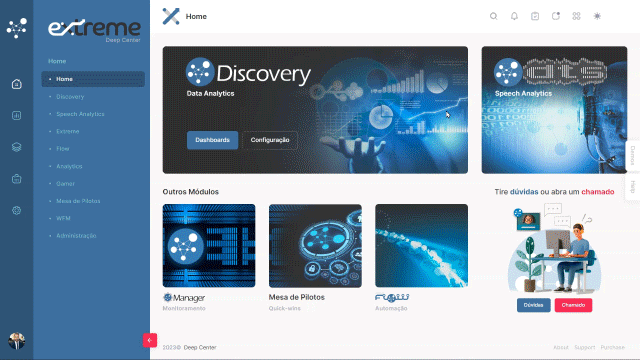Open the Help side tab
Screen dimensions: 640x360
pyautogui.click(x=633, y=187)
